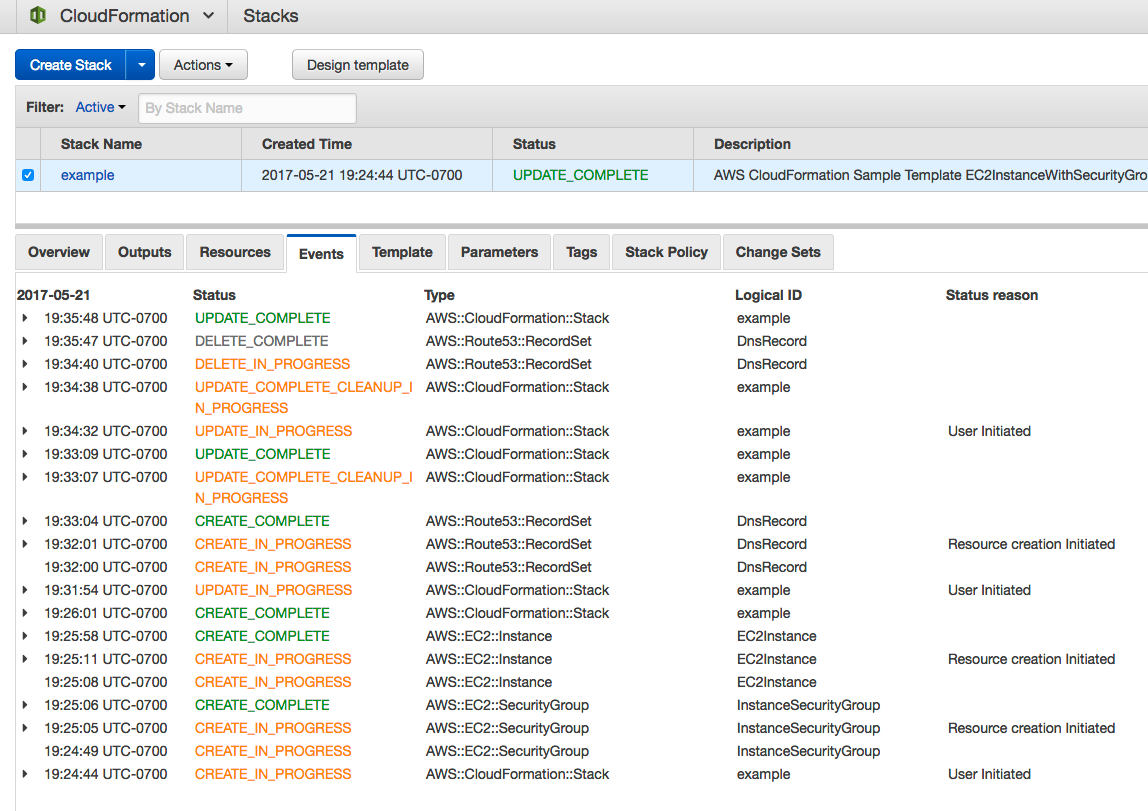This screenshot has height=811, width=1148.
Task: Open the Active filter dropdown
Action: coord(100,107)
